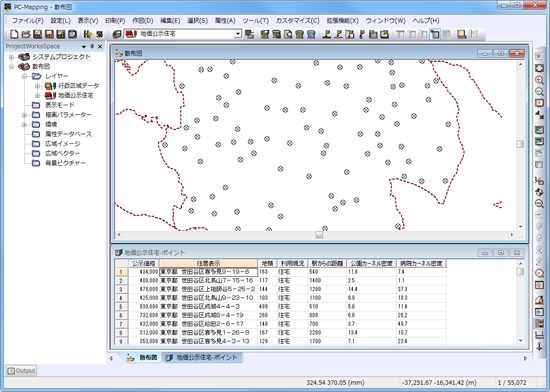Open the ProjectWorkSpace panel options dropdown arrow
The width and height of the screenshot is (550, 392).
click(84, 46)
